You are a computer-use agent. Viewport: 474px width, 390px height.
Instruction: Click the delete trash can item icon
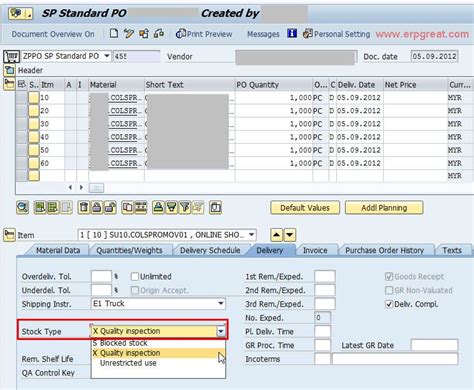click(84, 207)
